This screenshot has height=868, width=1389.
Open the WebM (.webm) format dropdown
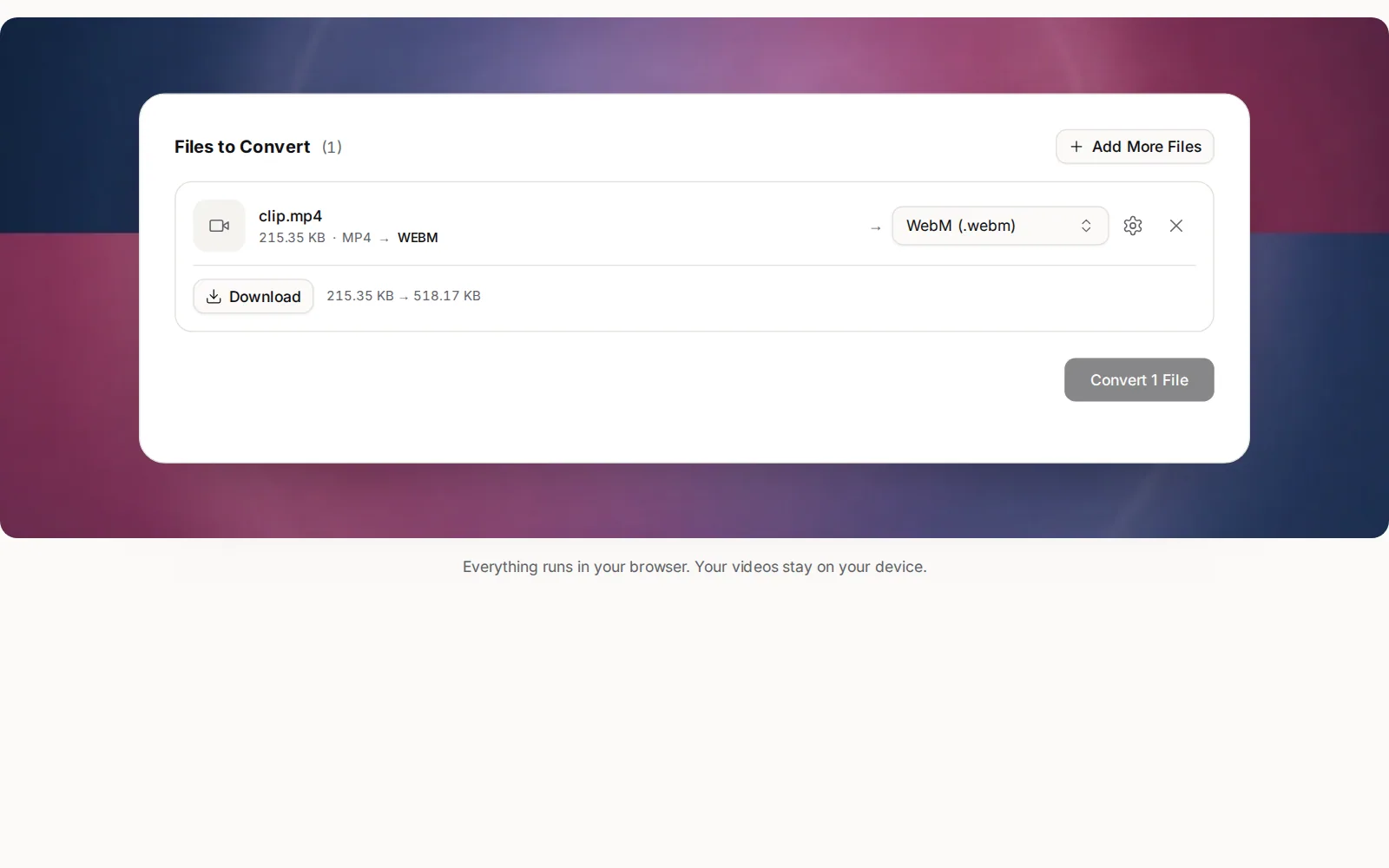click(x=1000, y=226)
